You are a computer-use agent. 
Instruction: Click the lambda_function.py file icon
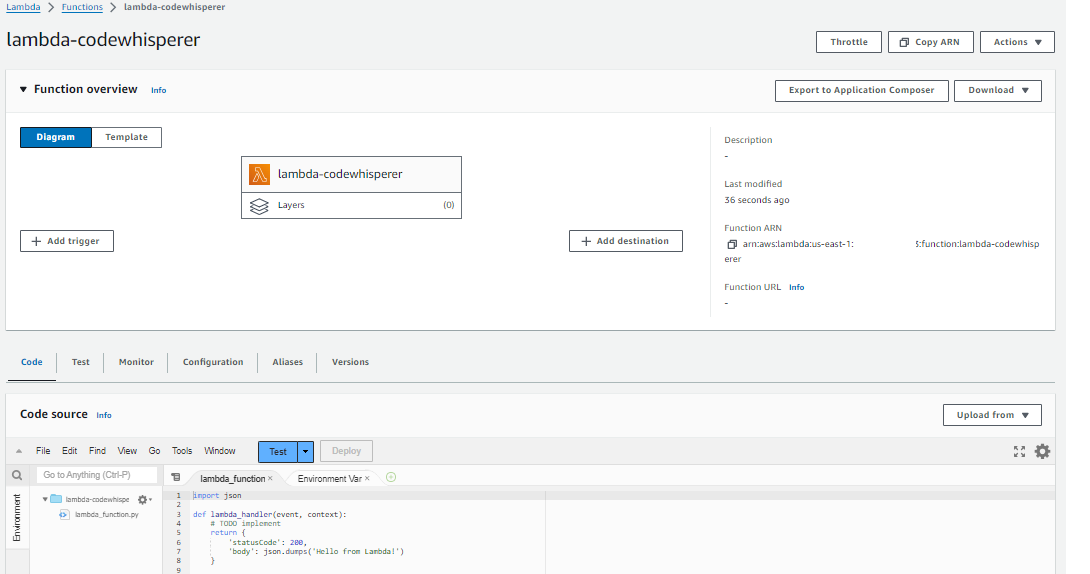click(x=64, y=515)
